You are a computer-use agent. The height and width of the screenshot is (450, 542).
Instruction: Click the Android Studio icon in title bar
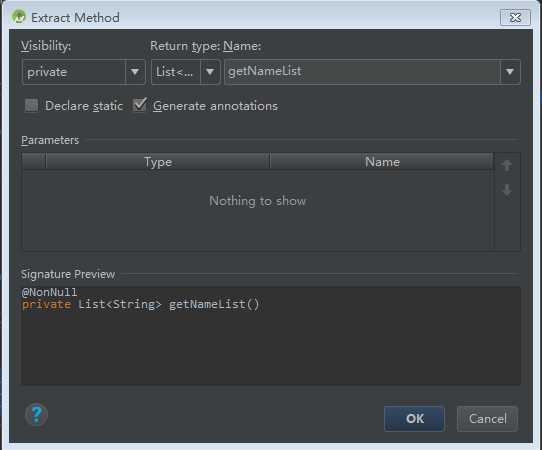click(x=18, y=17)
